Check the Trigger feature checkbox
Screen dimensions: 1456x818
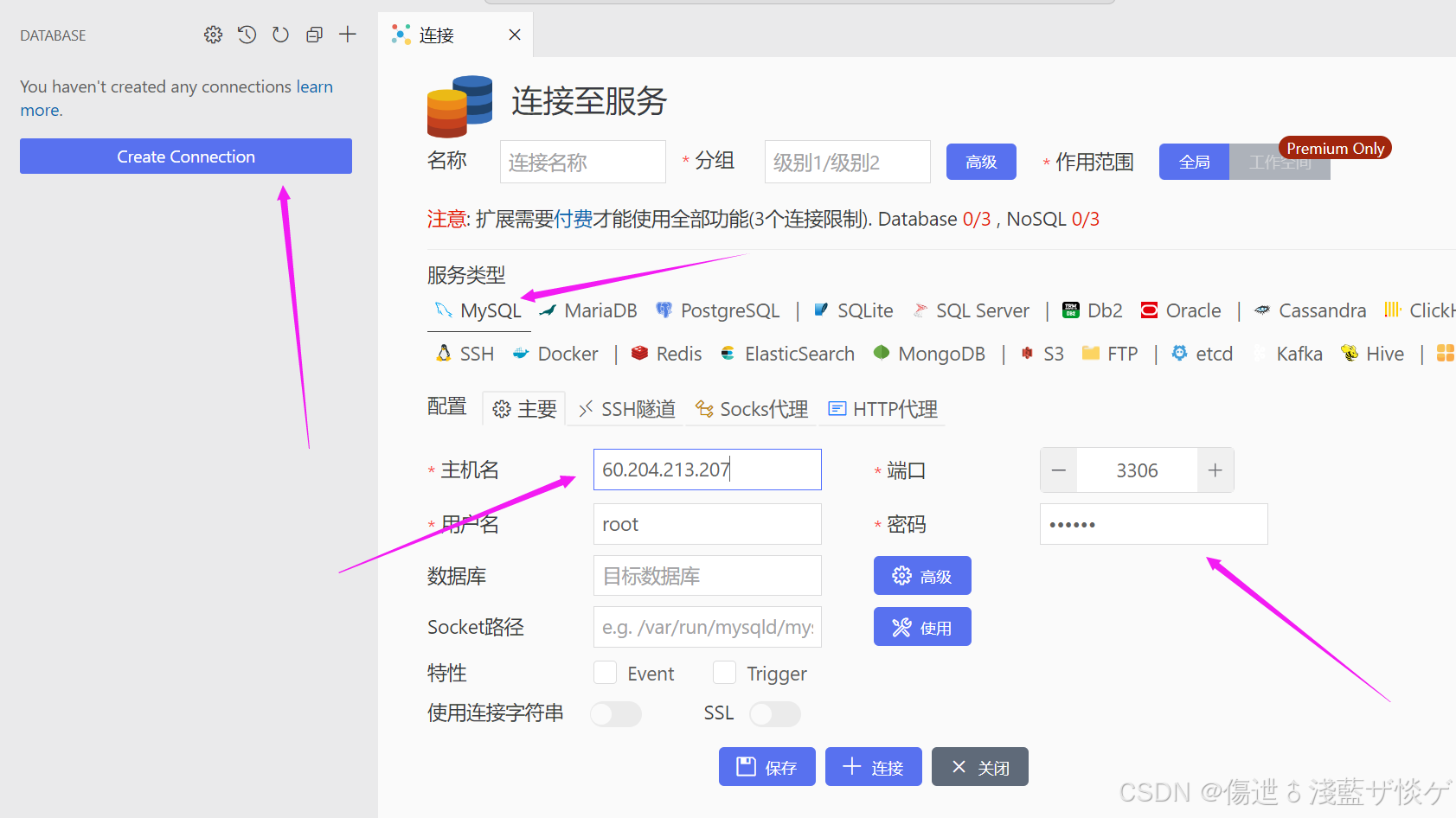[724, 673]
